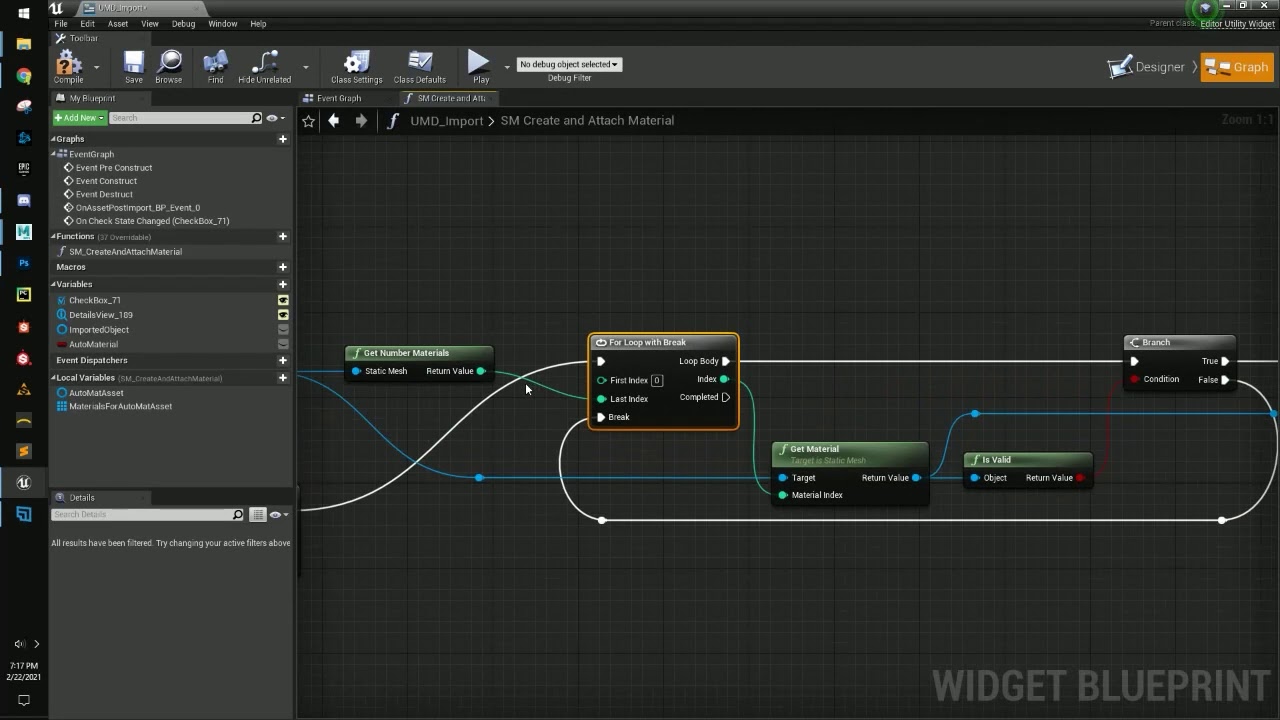Open view options eye in Details panel
The width and height of the screenshot is (1280, 720).
pyautogui.click(x=278, y=515)
